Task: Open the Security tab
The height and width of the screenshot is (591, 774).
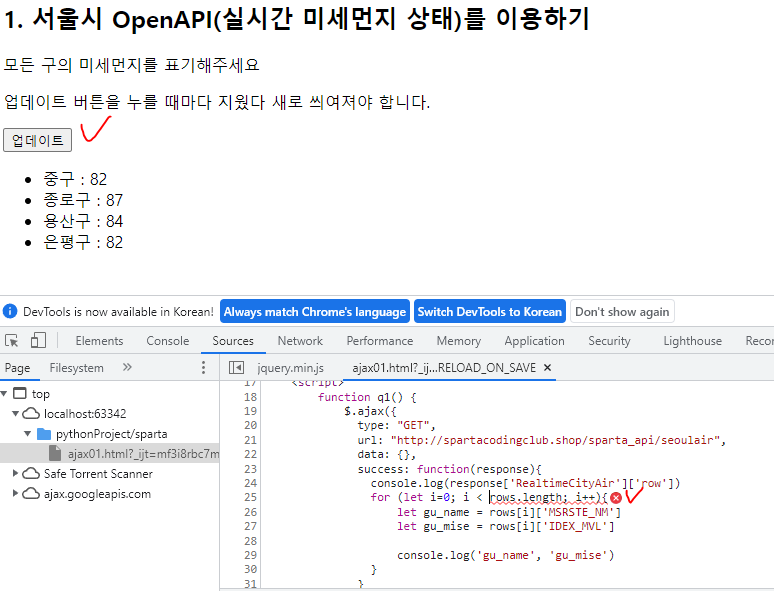Action: pos(609,341)
